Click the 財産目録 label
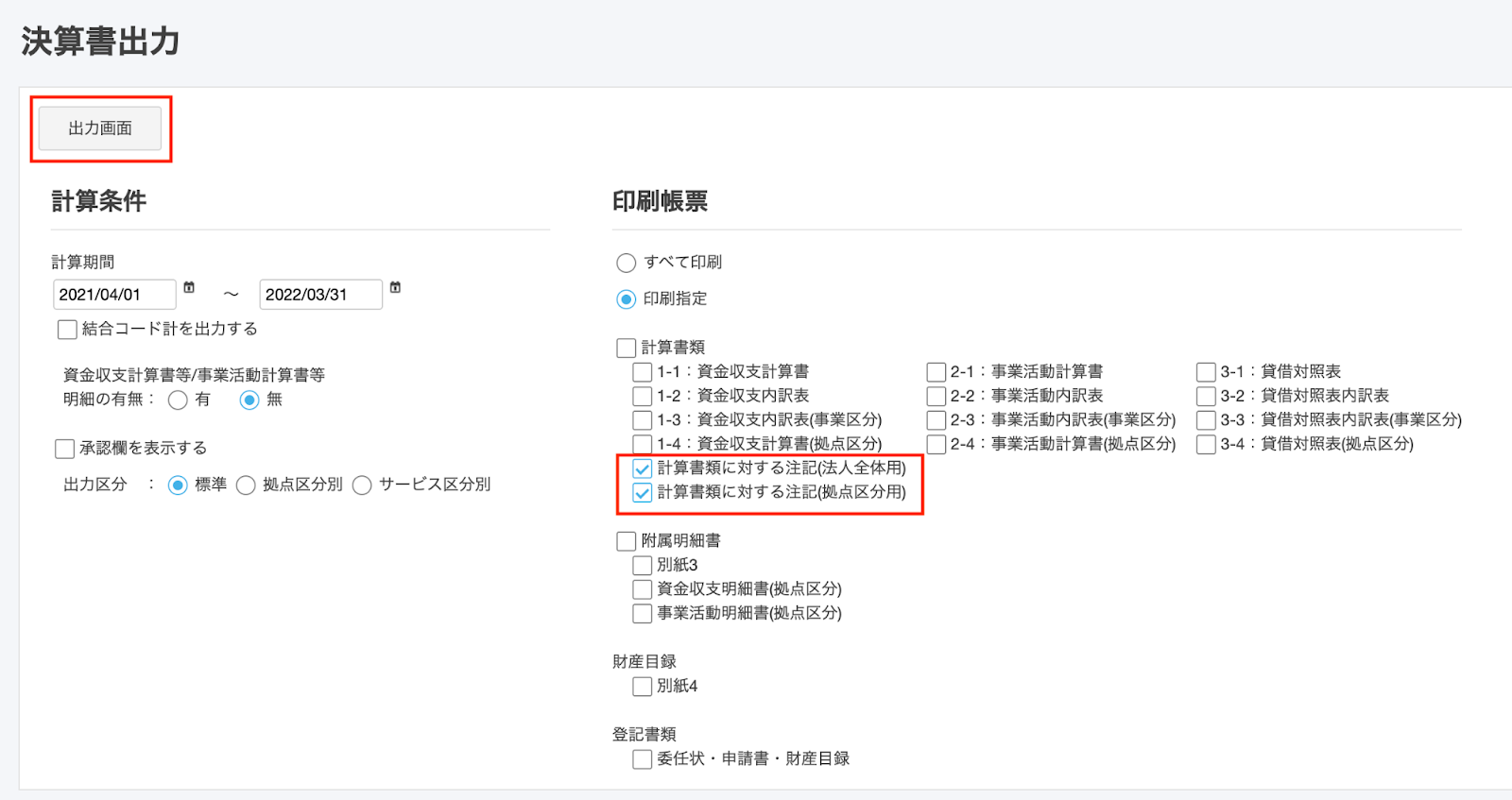Screen dimensions: 1512x800 (x=644, y=661)
